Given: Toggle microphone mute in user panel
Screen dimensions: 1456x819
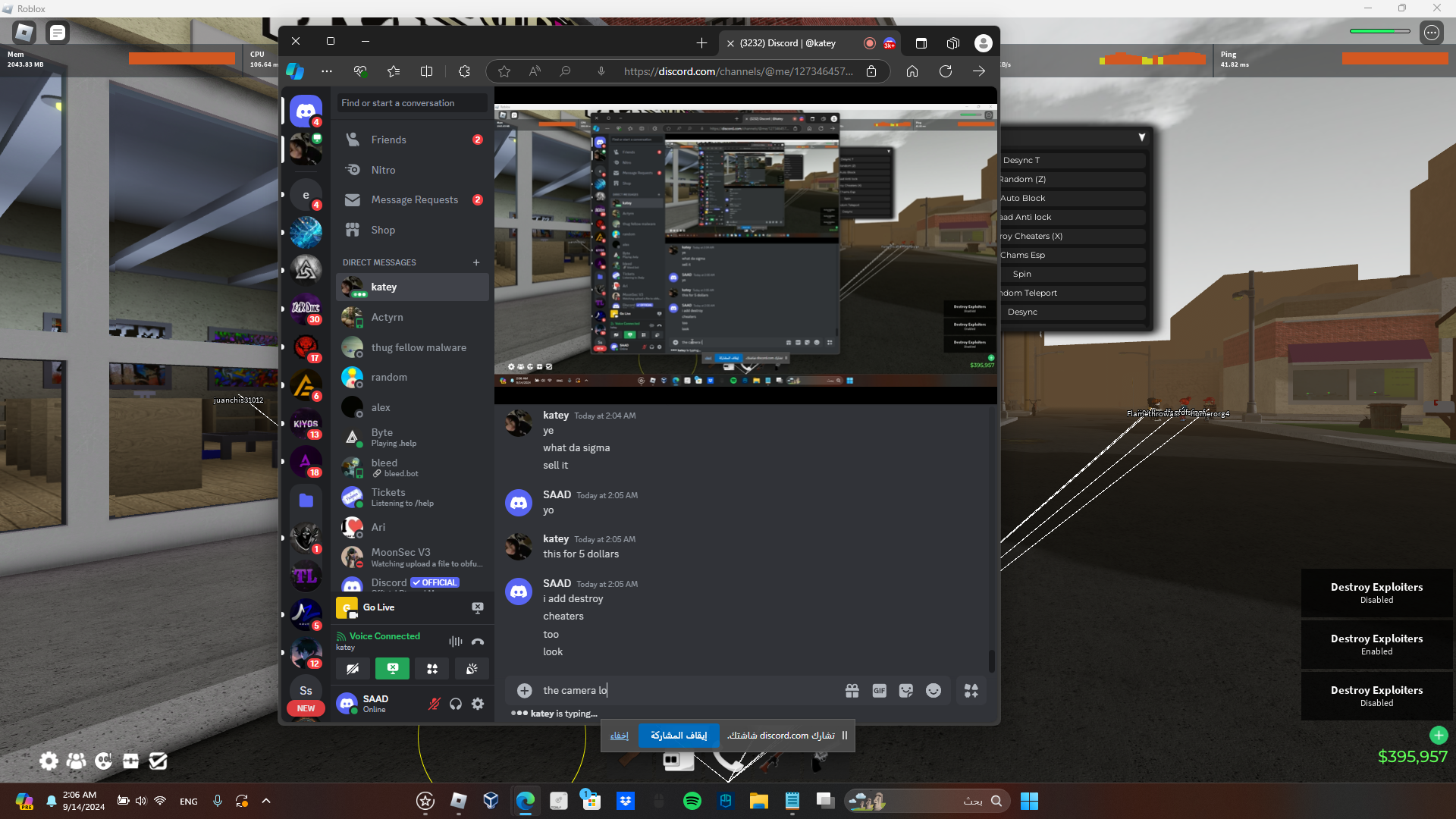Looking at the screenshot, I should [x=434, y=704].
